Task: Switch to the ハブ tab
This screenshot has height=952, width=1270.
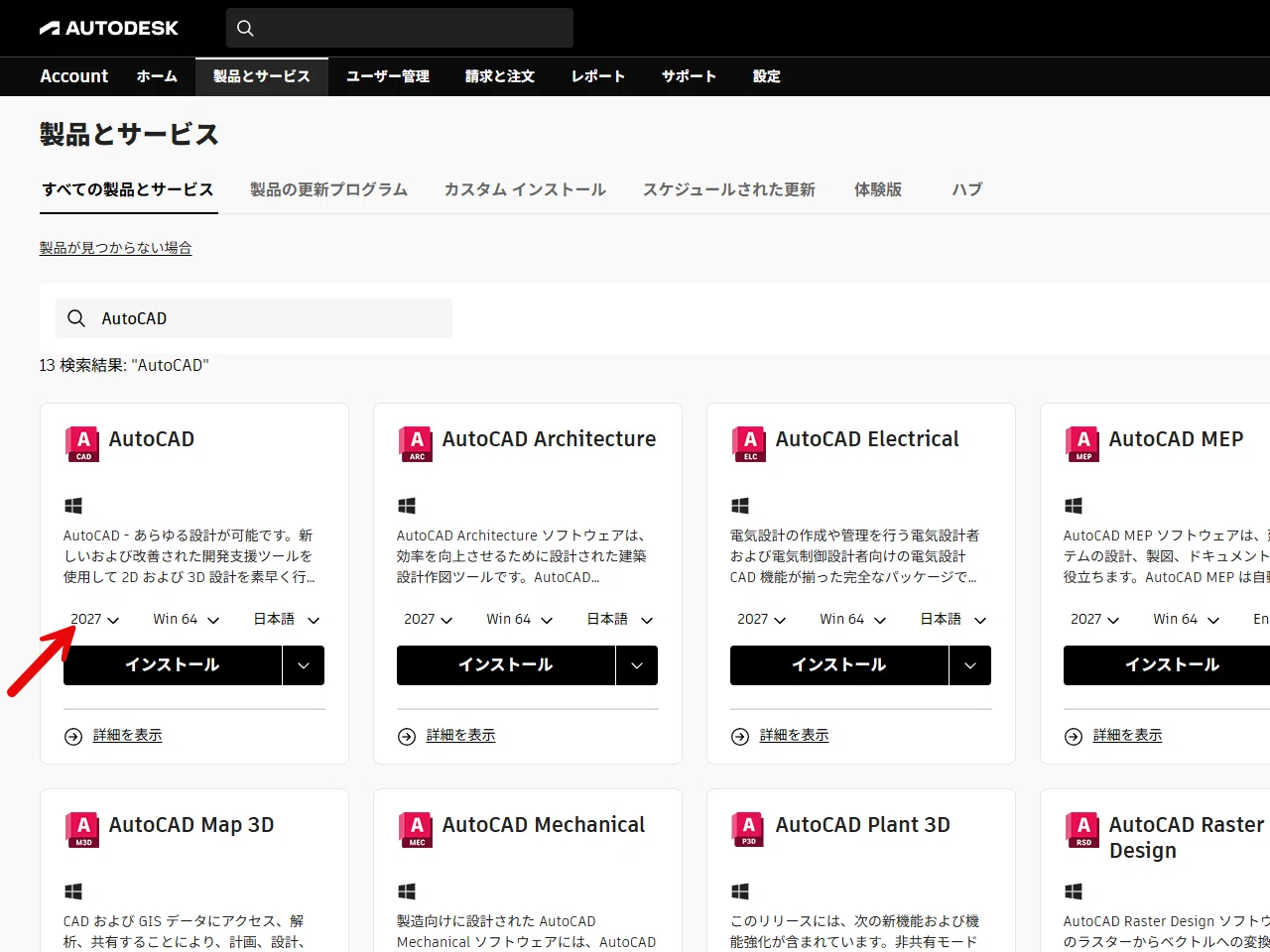Action: [x=967, y=189]
